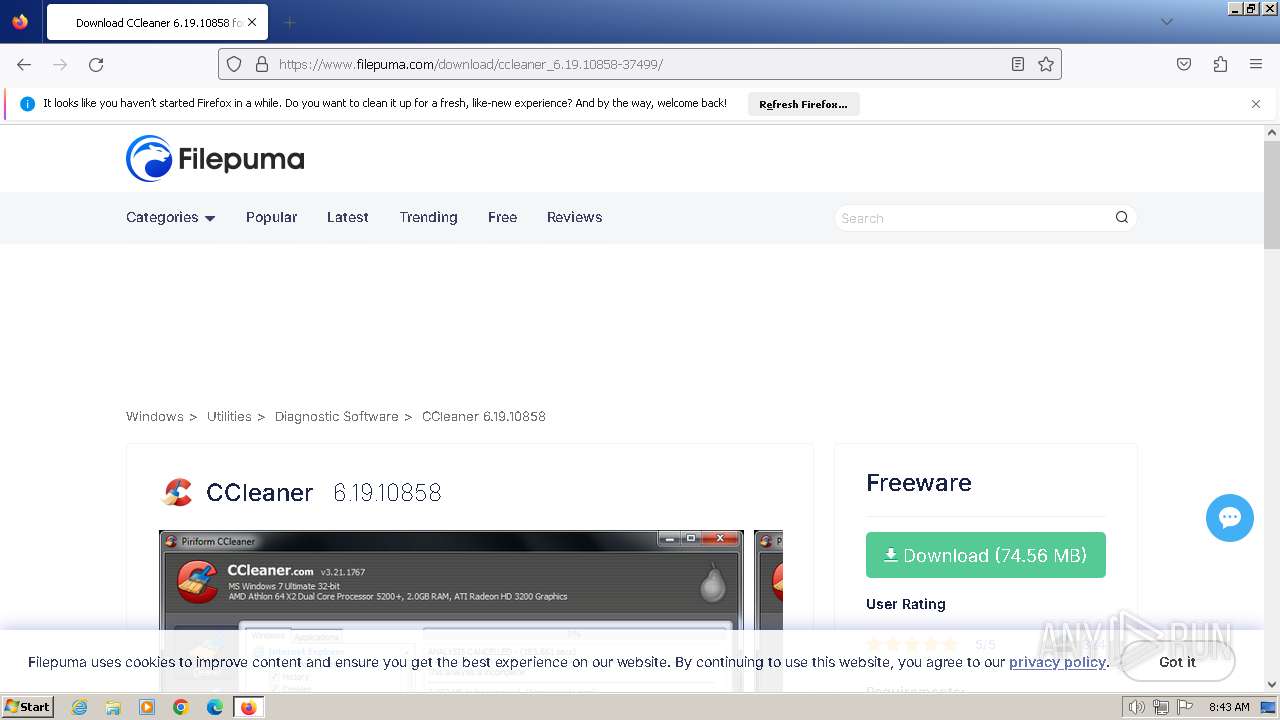Toggle reader view icon in address bar
This screenshot has width=1280, height=720.
[1018, 64]
